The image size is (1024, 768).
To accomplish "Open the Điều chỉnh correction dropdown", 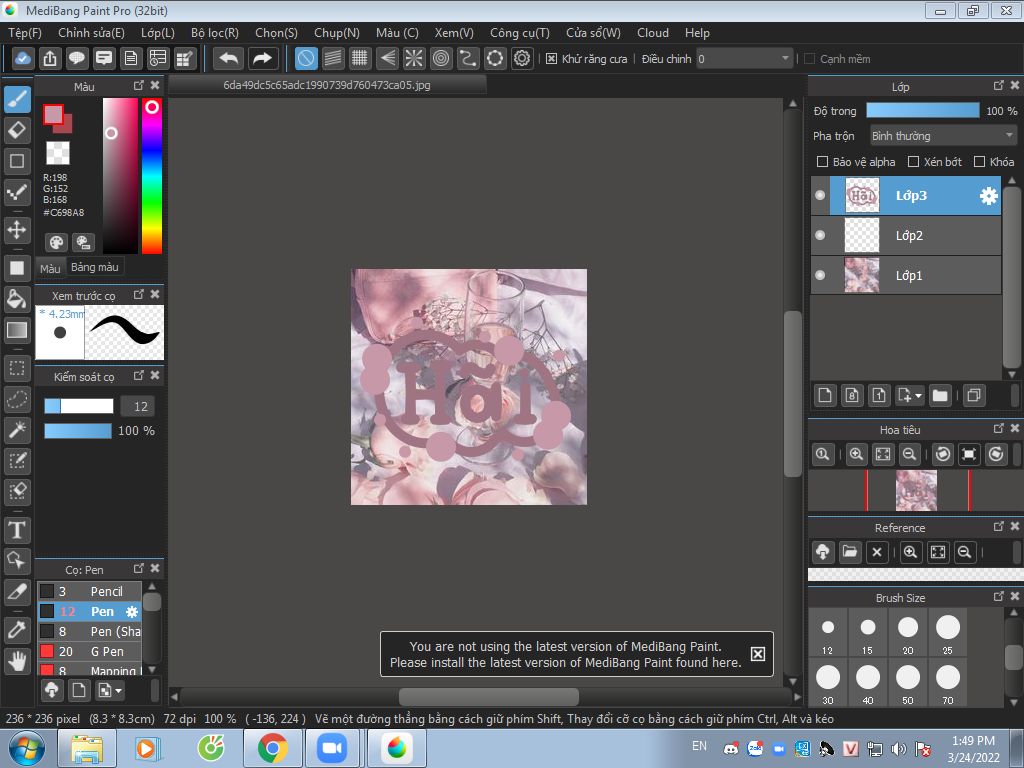I will point(744,59).
